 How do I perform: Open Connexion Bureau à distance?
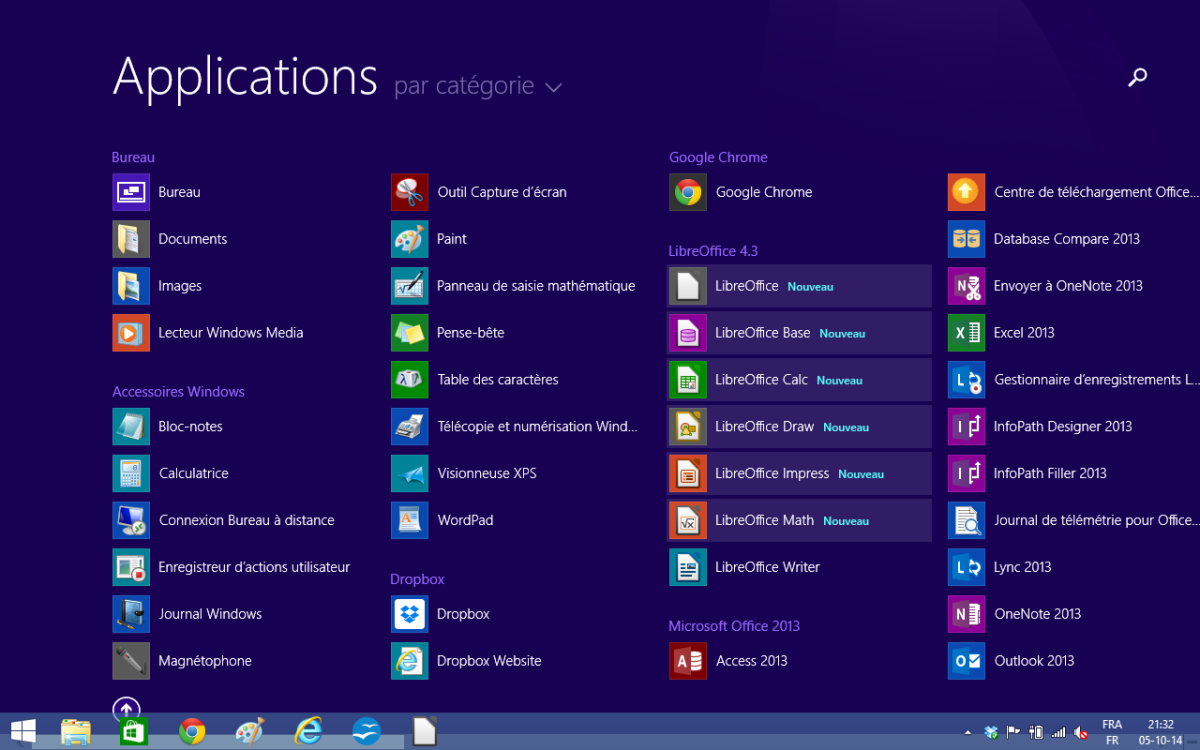224,521
